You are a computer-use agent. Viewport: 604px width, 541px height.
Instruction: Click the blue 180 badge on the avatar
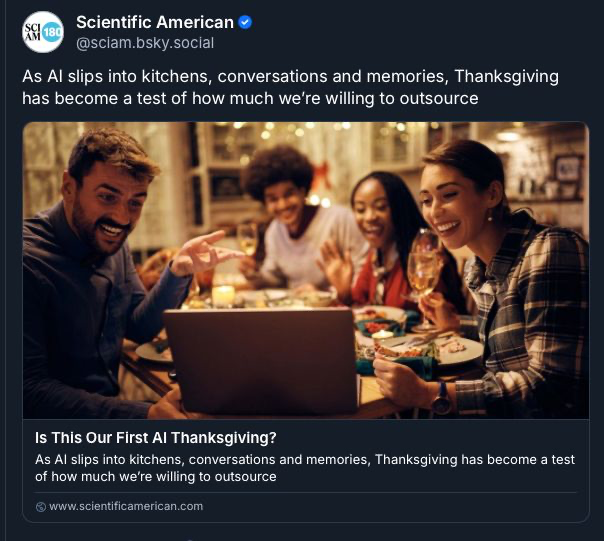[x=52, y=32]
